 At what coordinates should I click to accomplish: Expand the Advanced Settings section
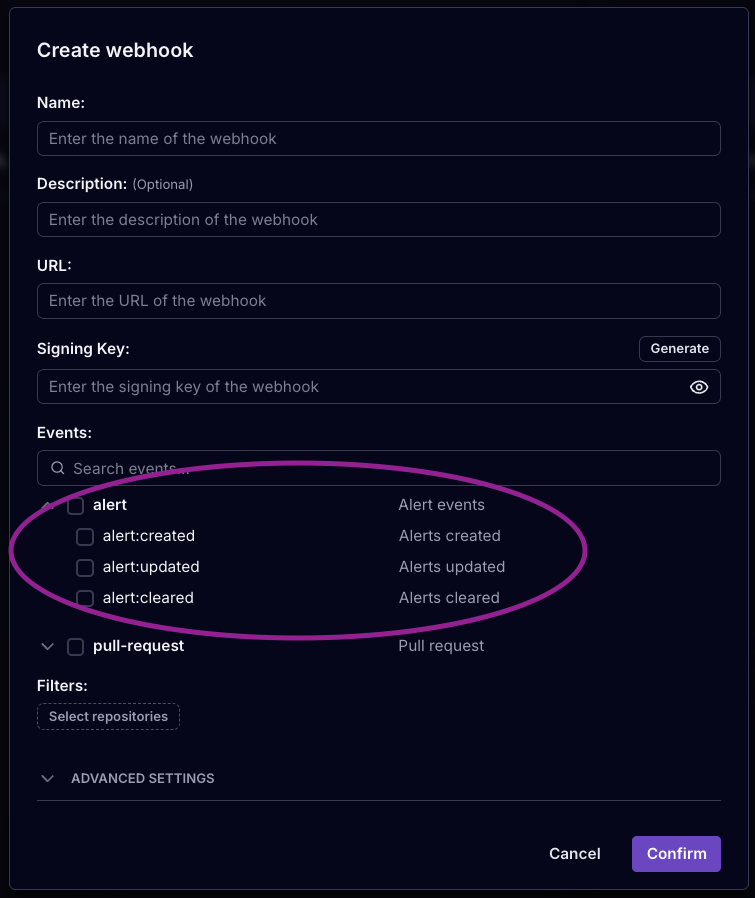pyautogui.click(x=47, y=778)
